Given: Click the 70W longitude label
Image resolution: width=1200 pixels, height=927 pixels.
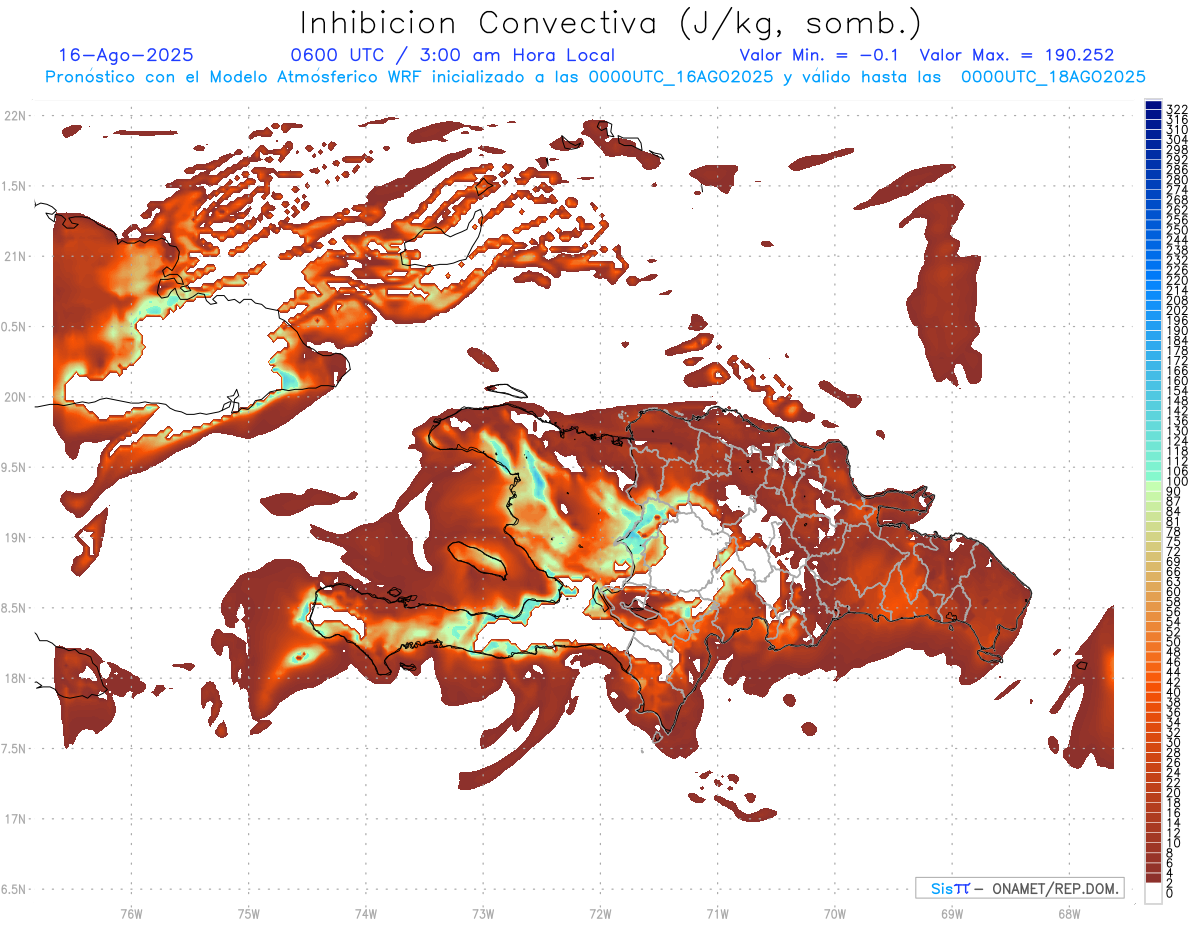Looking at the screenshot, I should tap(835, 913).
